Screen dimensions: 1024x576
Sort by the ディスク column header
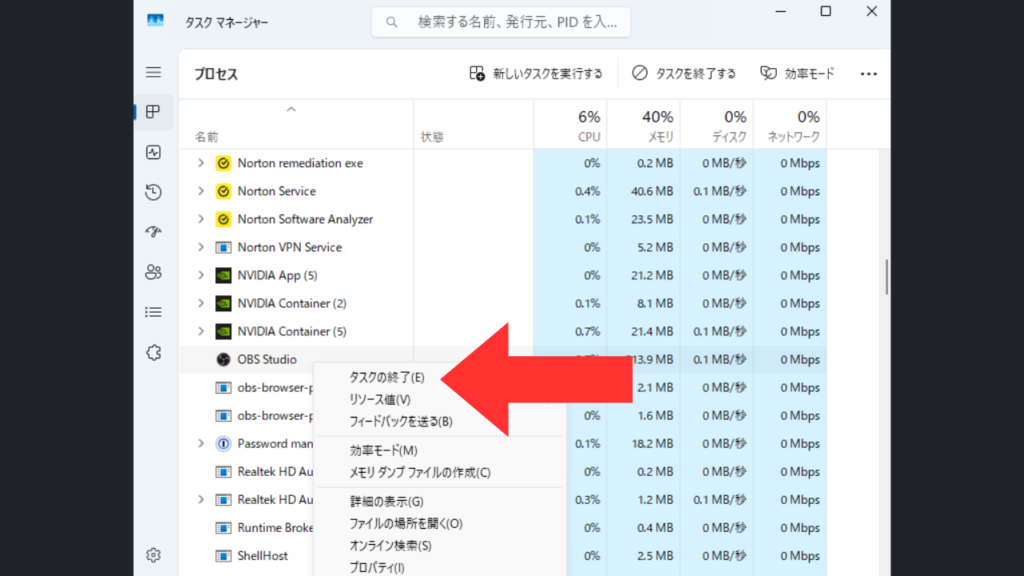[x=716, y=125]
